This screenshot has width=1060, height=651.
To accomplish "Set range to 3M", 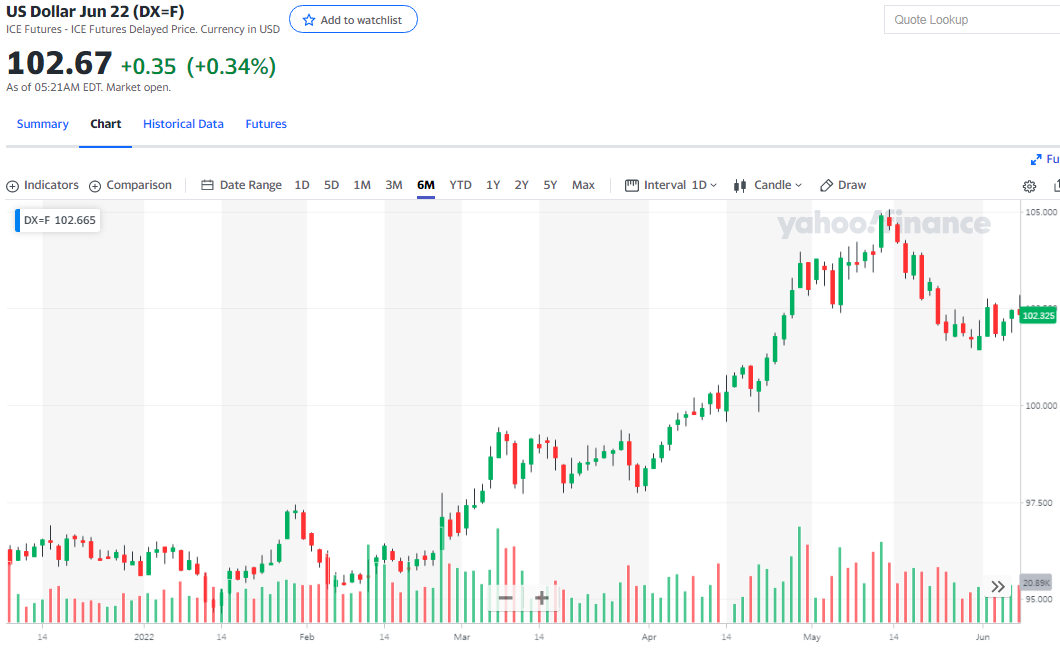I will 394,185.
